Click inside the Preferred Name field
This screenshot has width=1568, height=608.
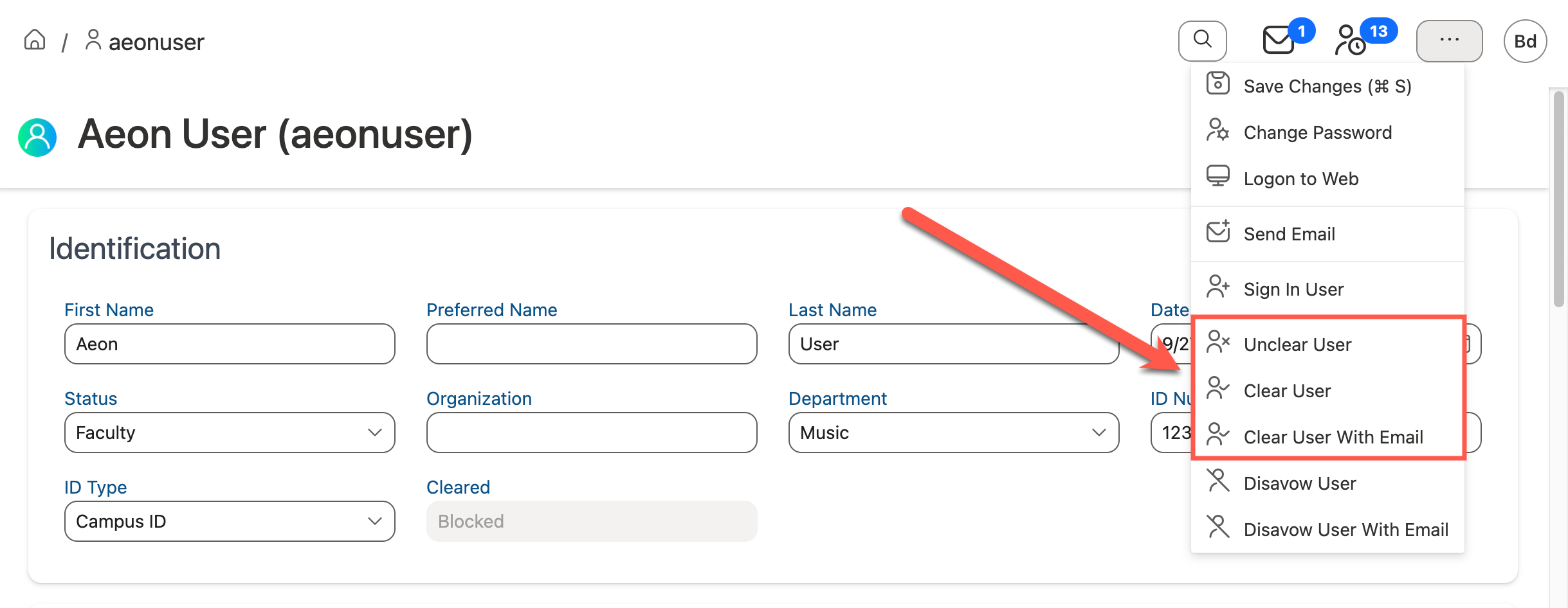pyautogui.click(x=591, y=344)
